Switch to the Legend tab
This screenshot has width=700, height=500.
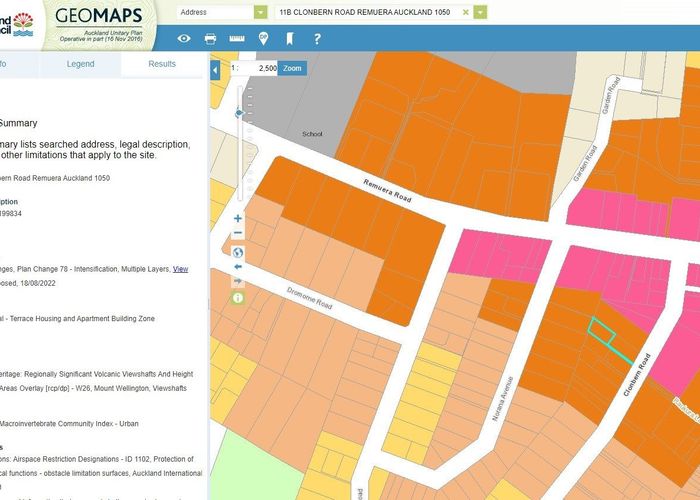click(x=80, y=64)
